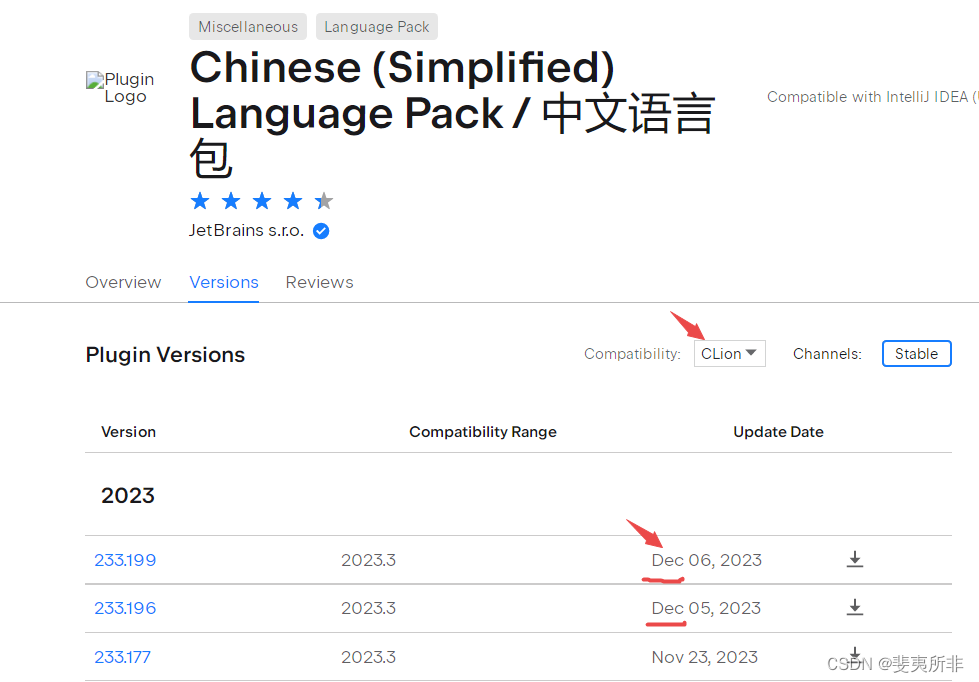Click the Channels label
This screenshot has width=979, height=682.
pos(827,353)
